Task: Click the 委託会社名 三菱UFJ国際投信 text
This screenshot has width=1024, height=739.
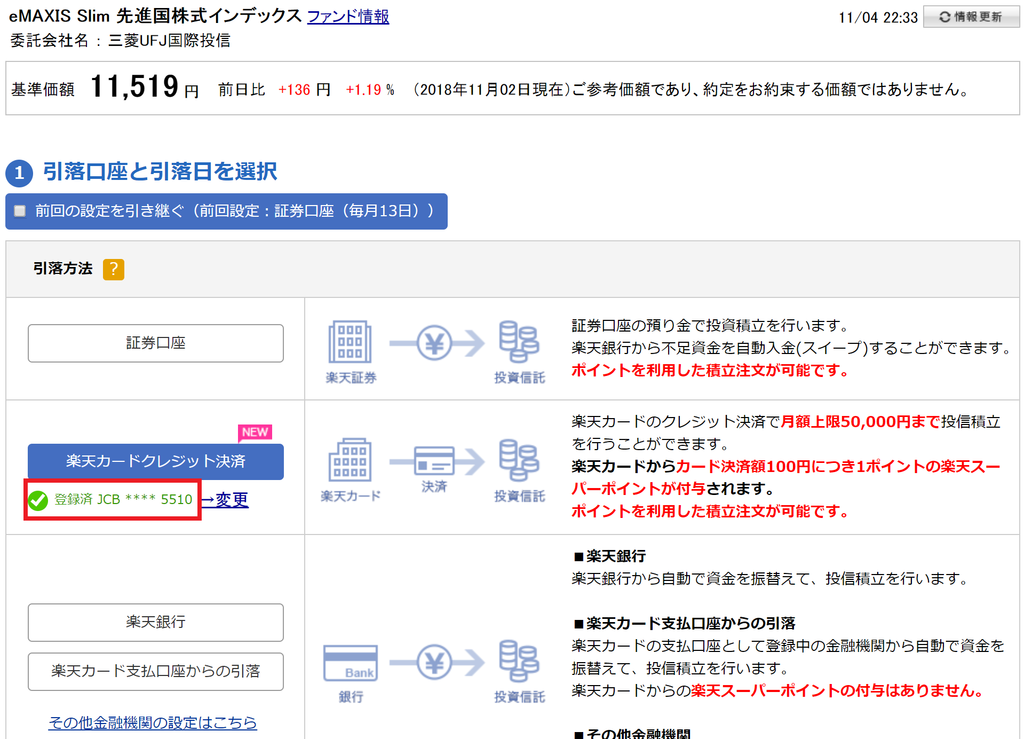Action: pyautogui.click(x=120, y=40)
